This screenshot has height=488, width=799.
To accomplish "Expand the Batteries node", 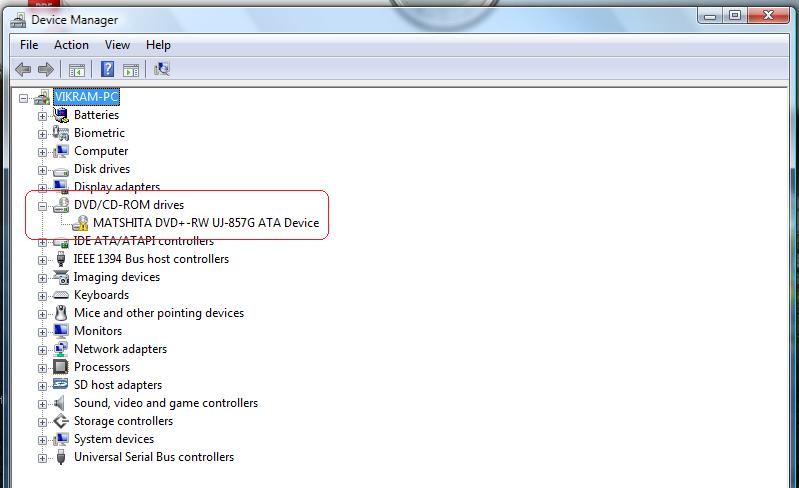I will [x=42, y=116].
